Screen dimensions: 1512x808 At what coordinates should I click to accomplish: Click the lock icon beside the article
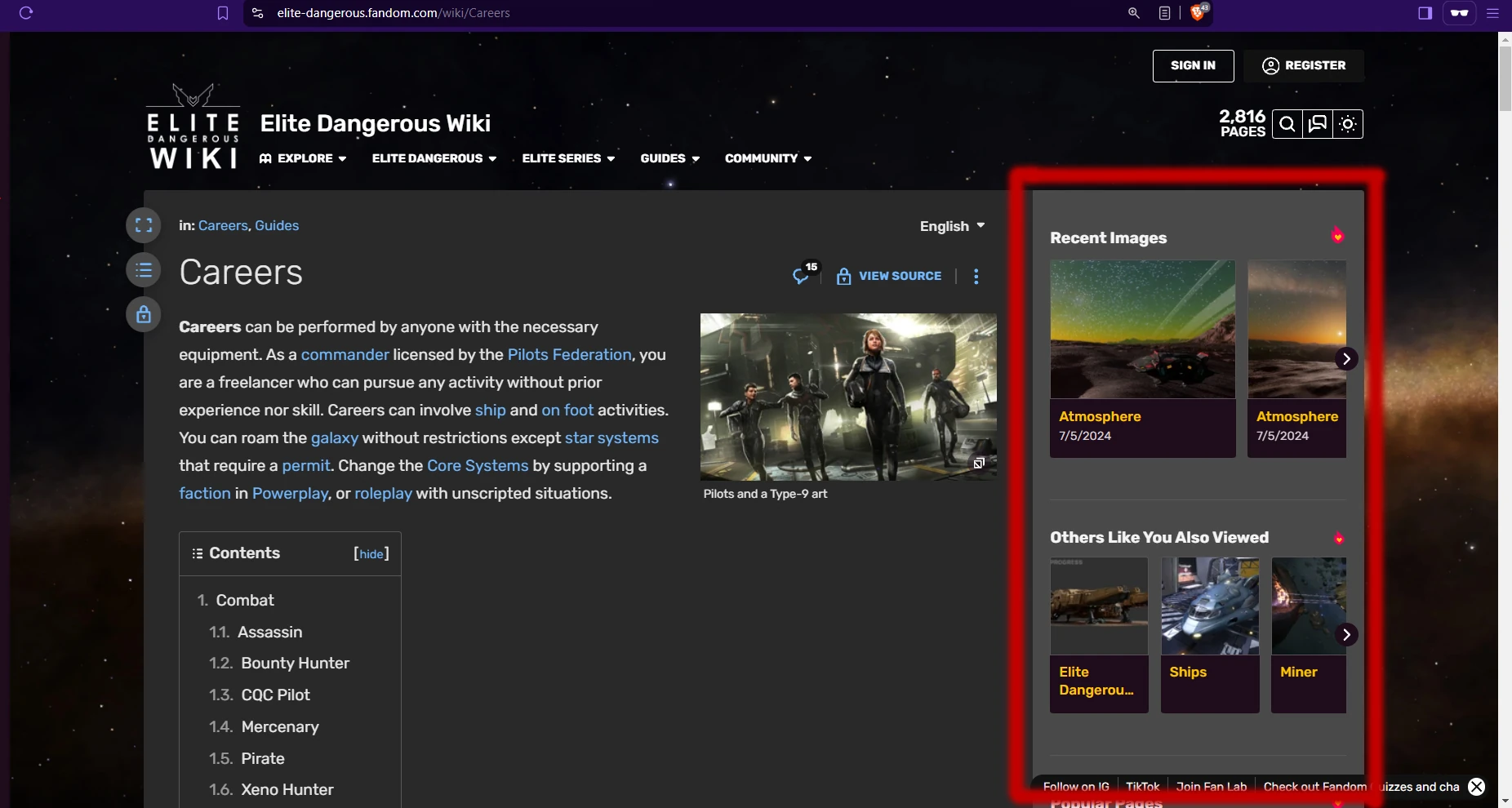pos(144,314)
